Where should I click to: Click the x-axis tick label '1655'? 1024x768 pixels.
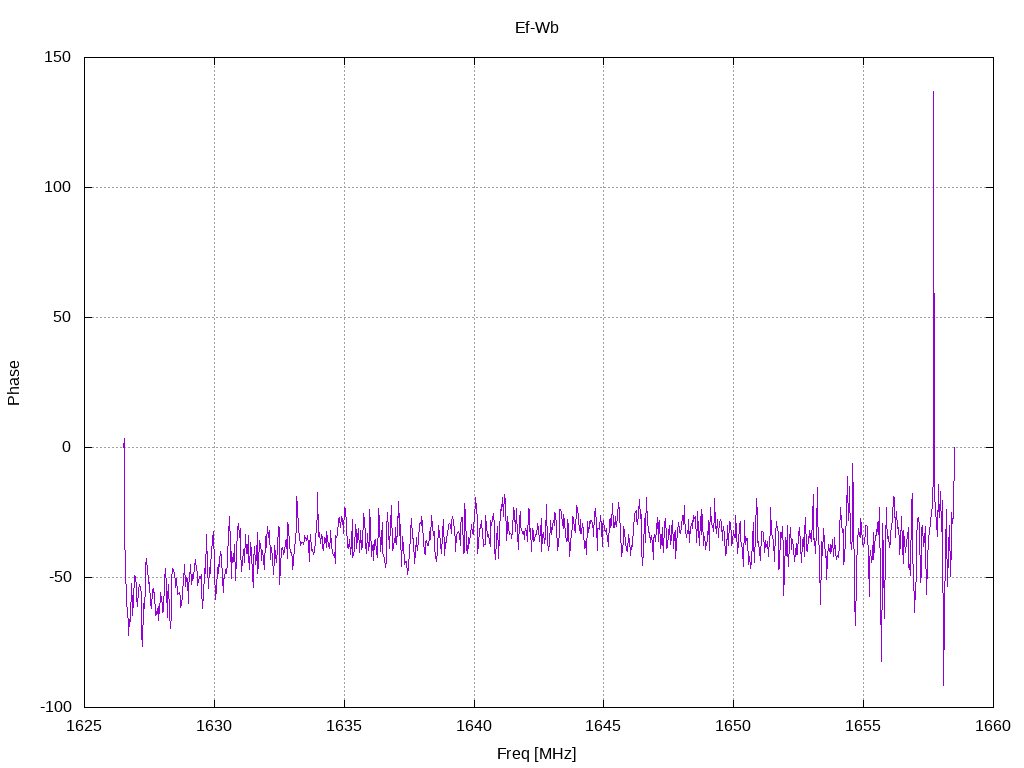[863, 726]
